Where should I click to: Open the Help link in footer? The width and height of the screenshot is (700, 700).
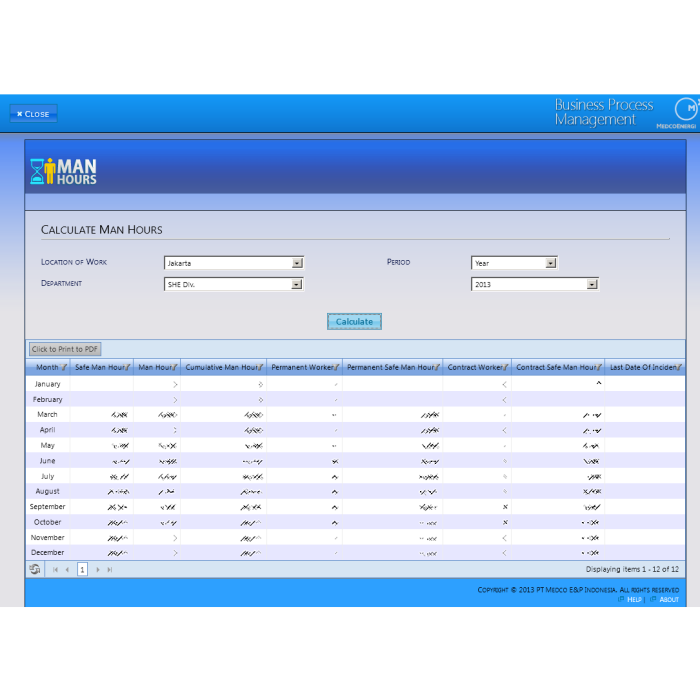634,599
